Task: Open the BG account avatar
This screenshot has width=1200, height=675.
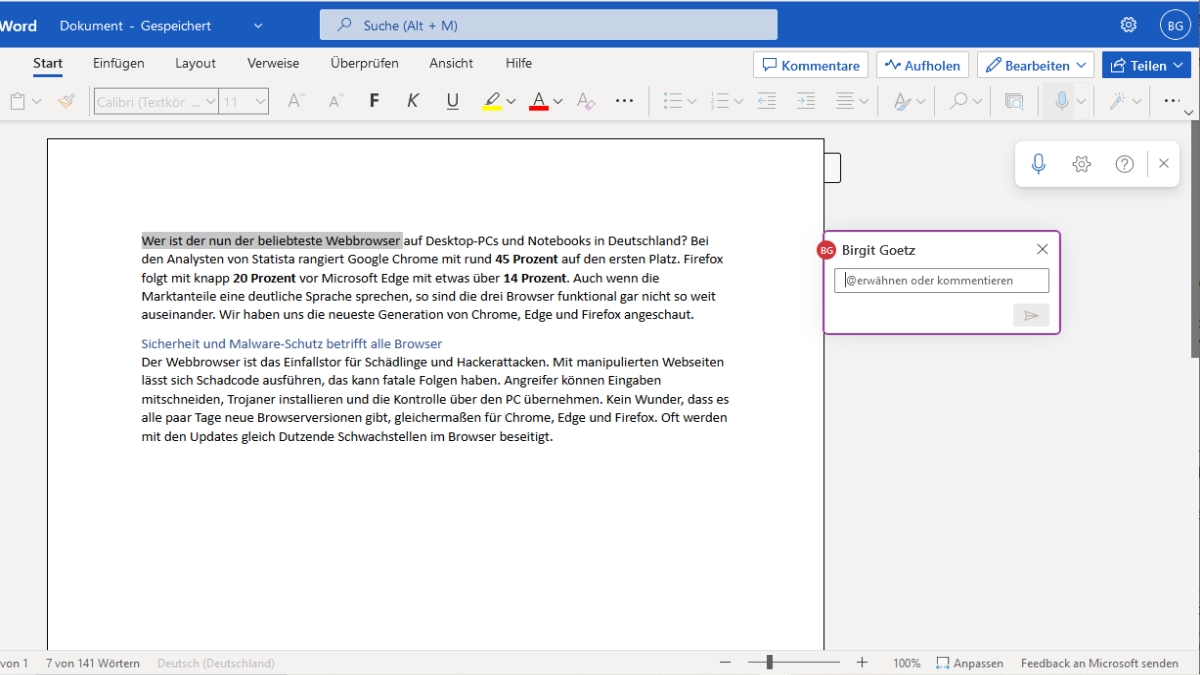Action: (x=1173, y=25)
